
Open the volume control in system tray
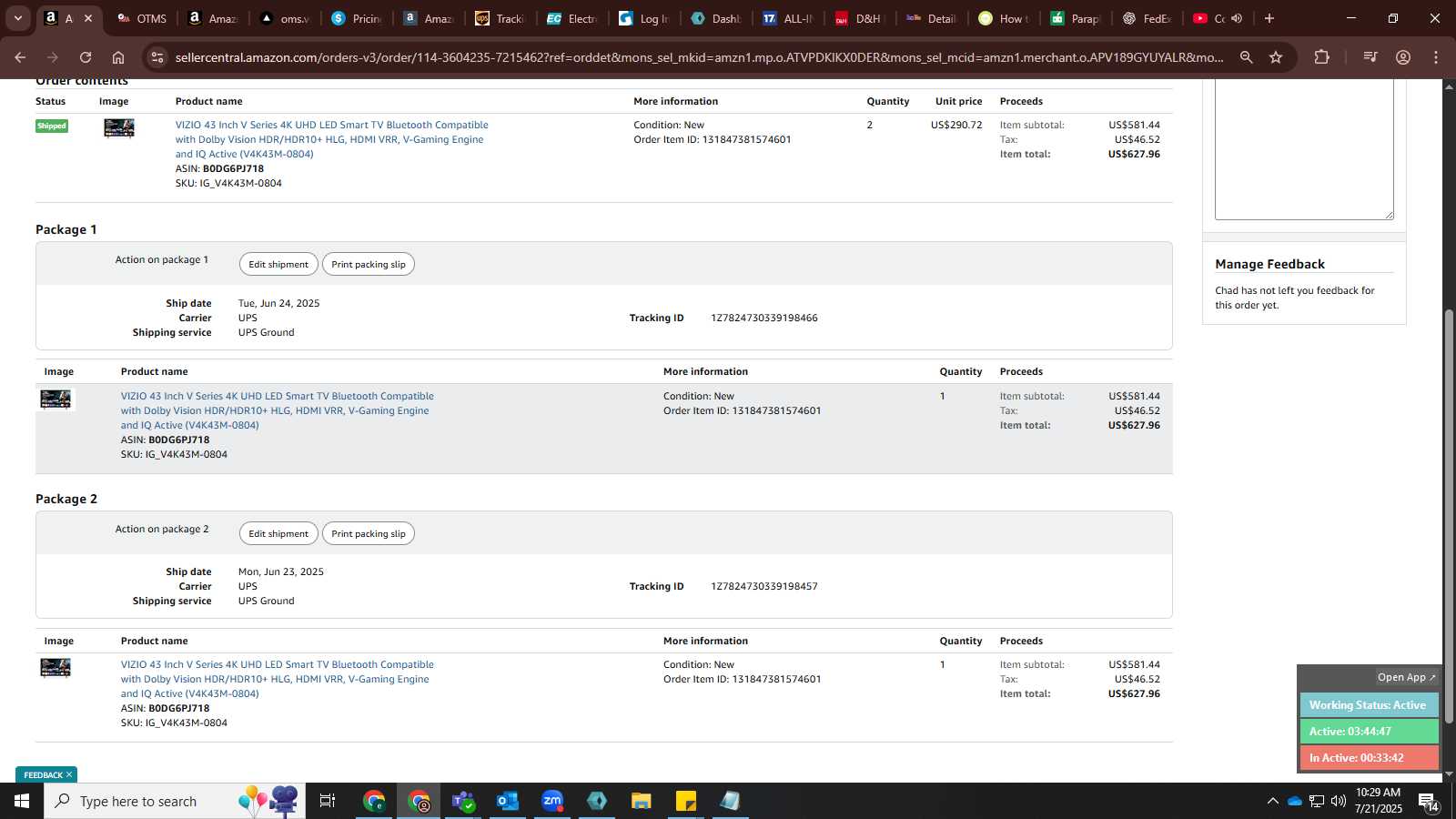click(x=1339, y=801)
